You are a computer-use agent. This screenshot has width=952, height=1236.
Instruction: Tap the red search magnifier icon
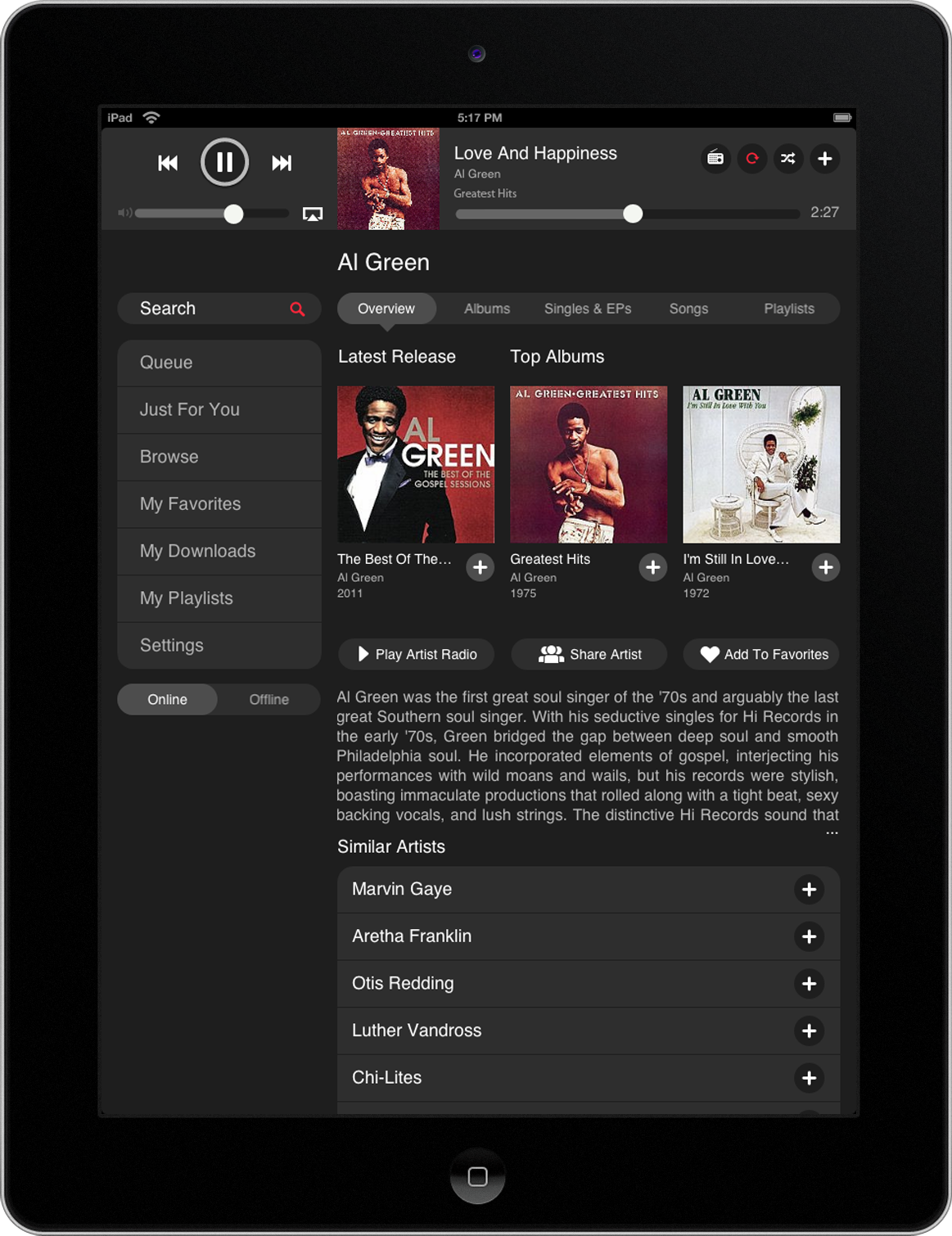(x=297, y=309)
